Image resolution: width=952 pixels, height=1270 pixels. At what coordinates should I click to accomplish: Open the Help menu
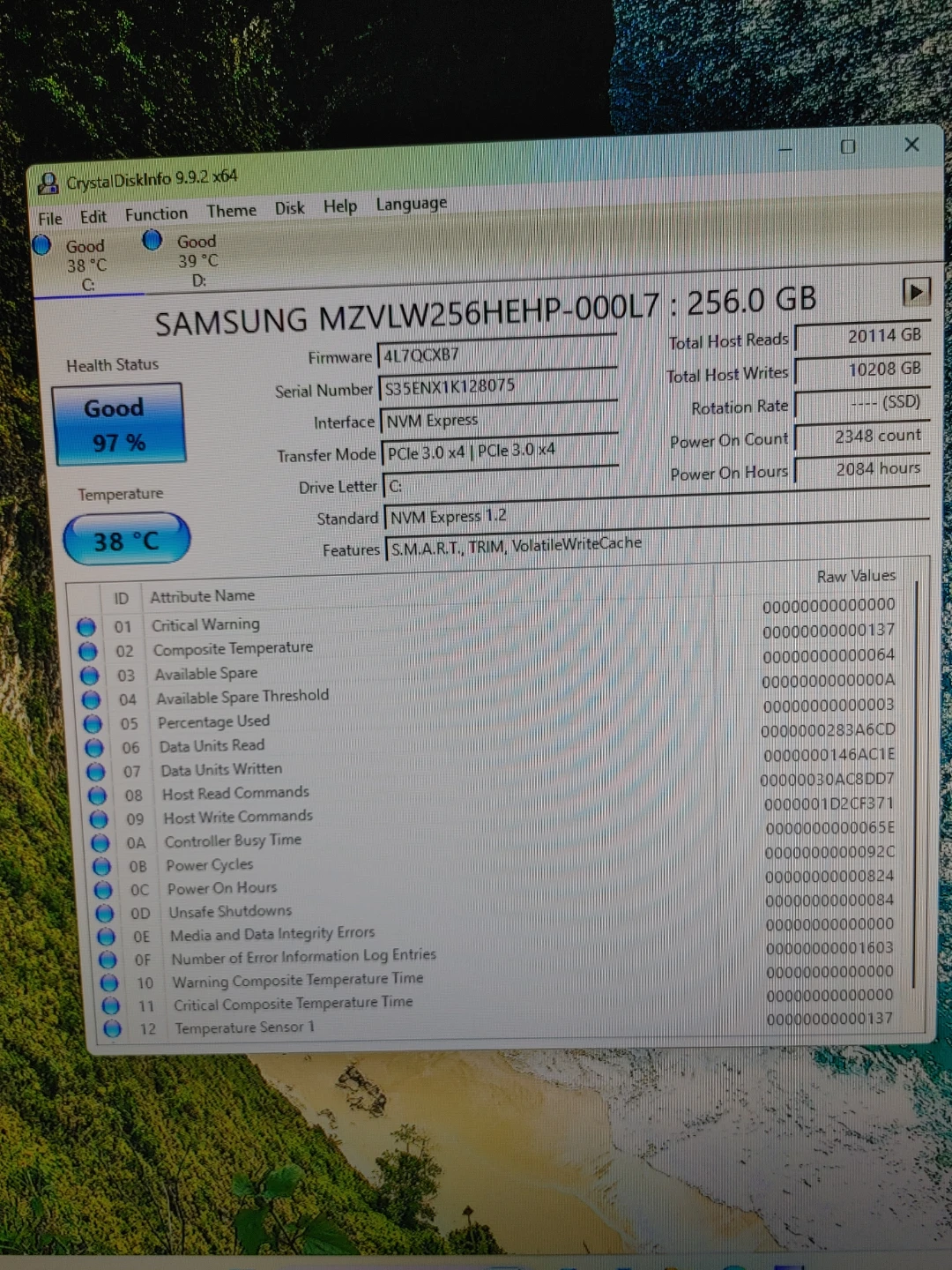click(339, 206)
